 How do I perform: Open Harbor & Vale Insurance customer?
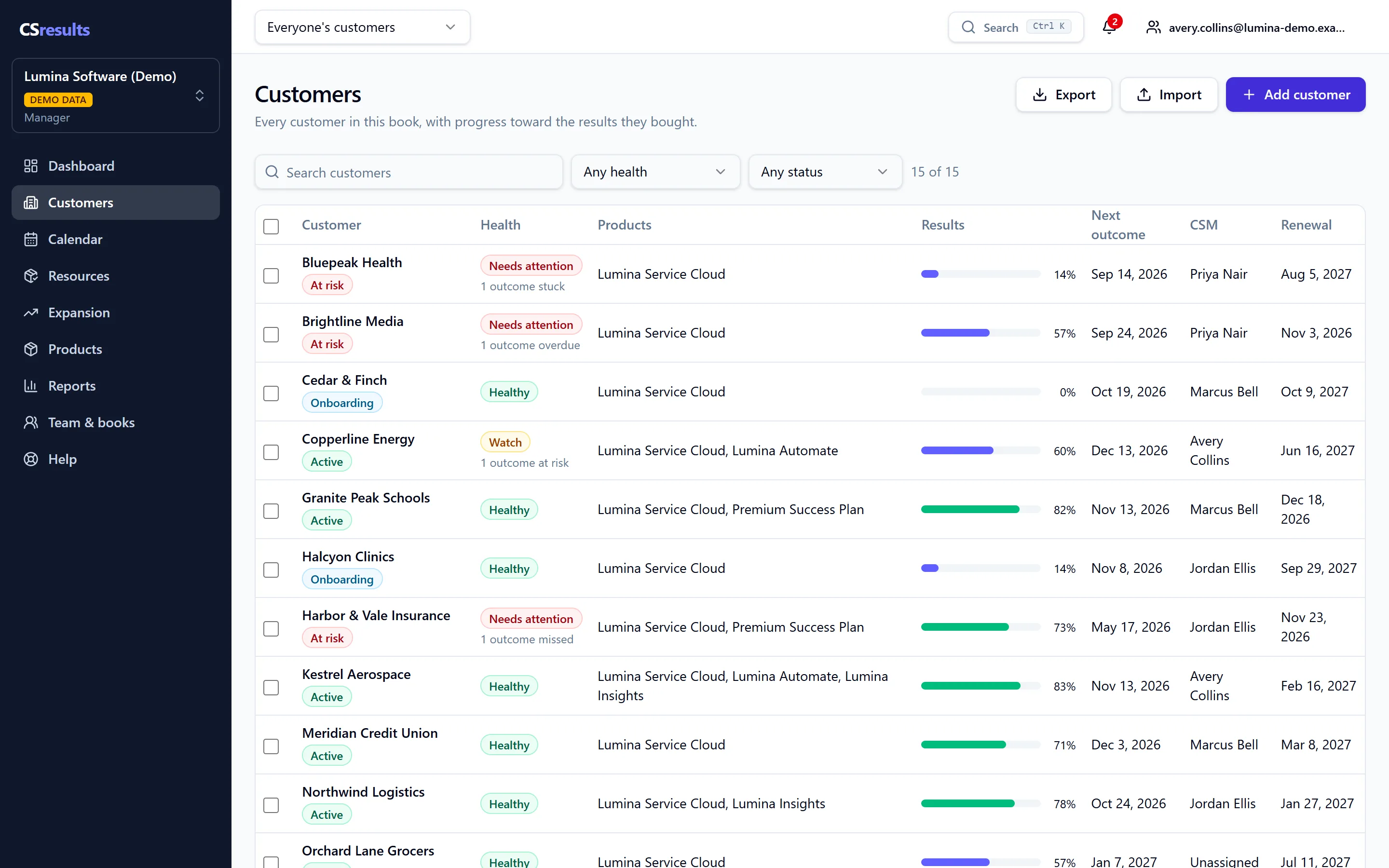376,615
